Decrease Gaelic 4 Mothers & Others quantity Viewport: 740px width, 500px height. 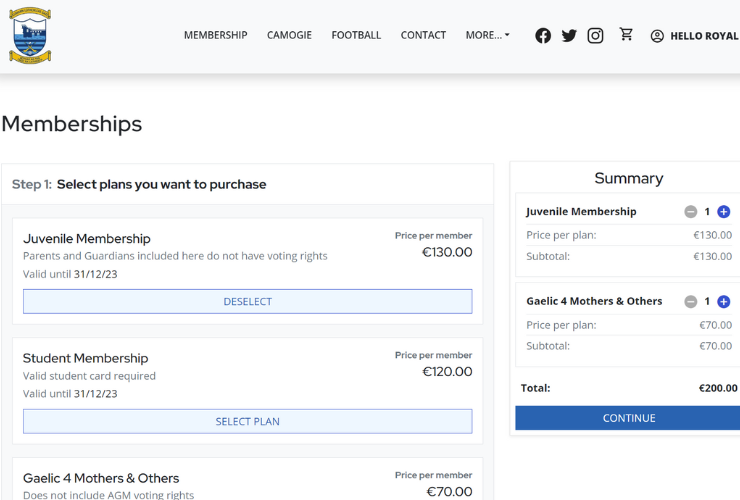[x=690, y=302]
